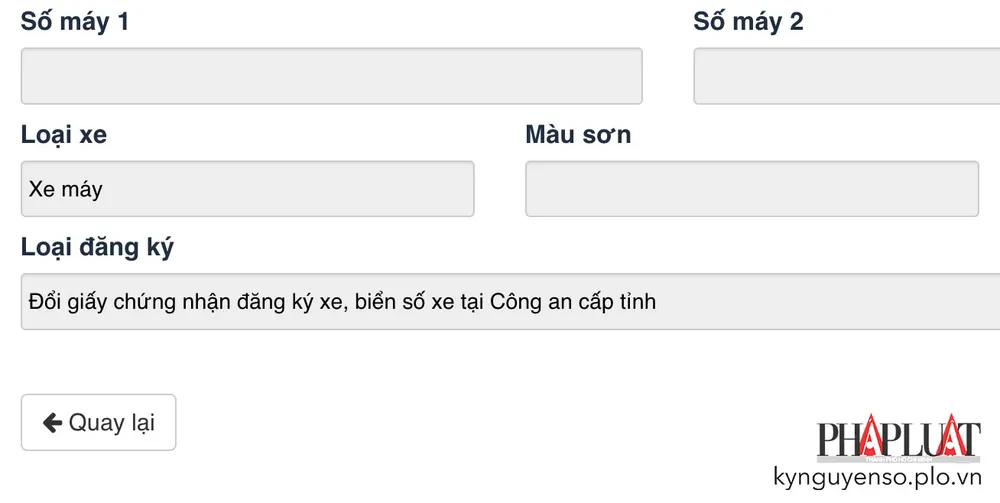Click the left arrow icon beside Quay lại
Viewport: 1000px width, 503px height.
point(52,423)
